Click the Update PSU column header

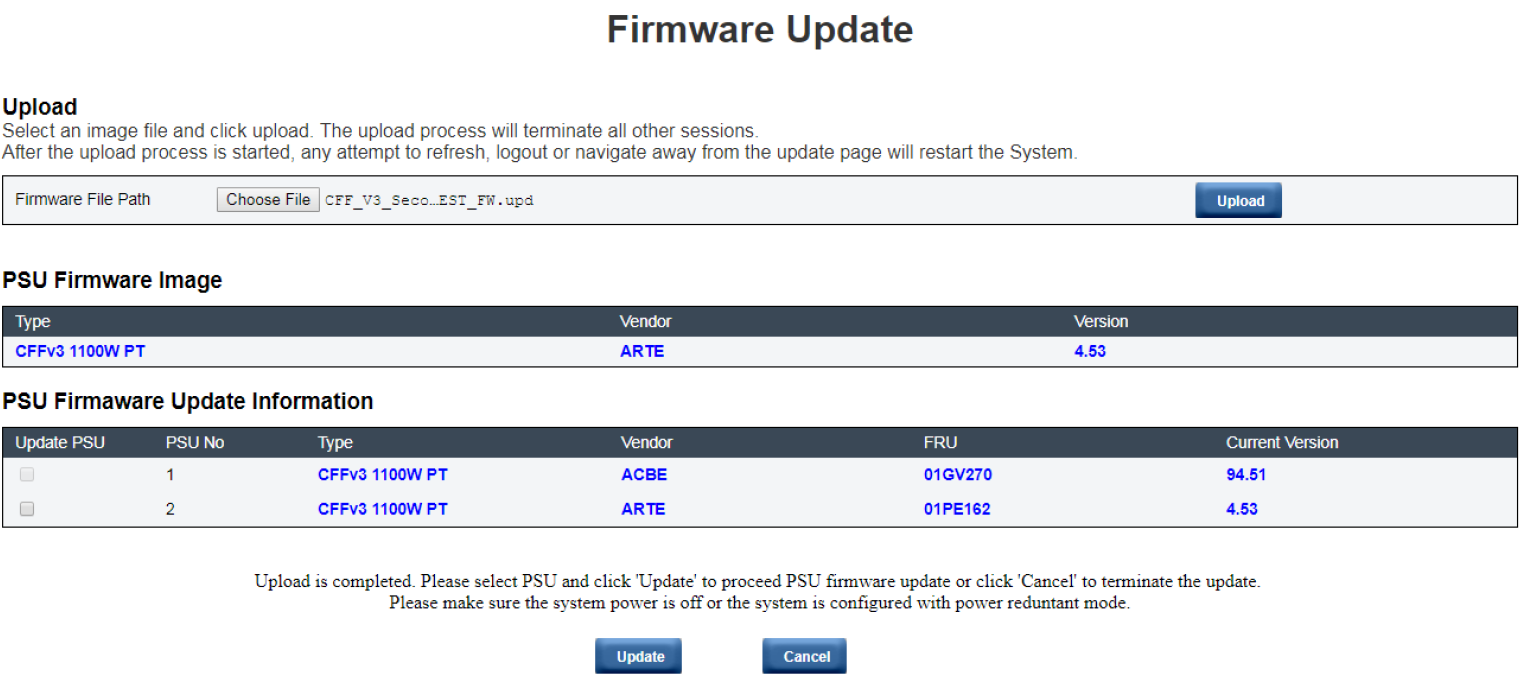tap(60, 442)
